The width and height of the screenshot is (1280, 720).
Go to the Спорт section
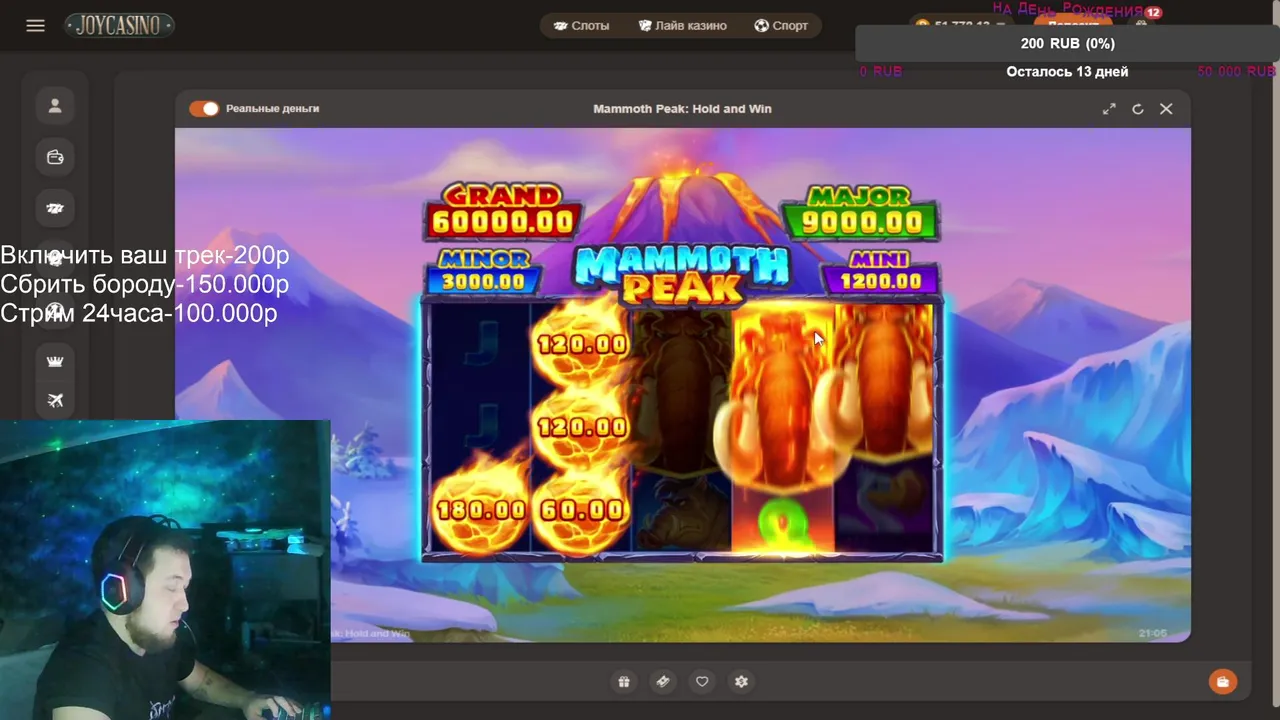click(781, 26)
